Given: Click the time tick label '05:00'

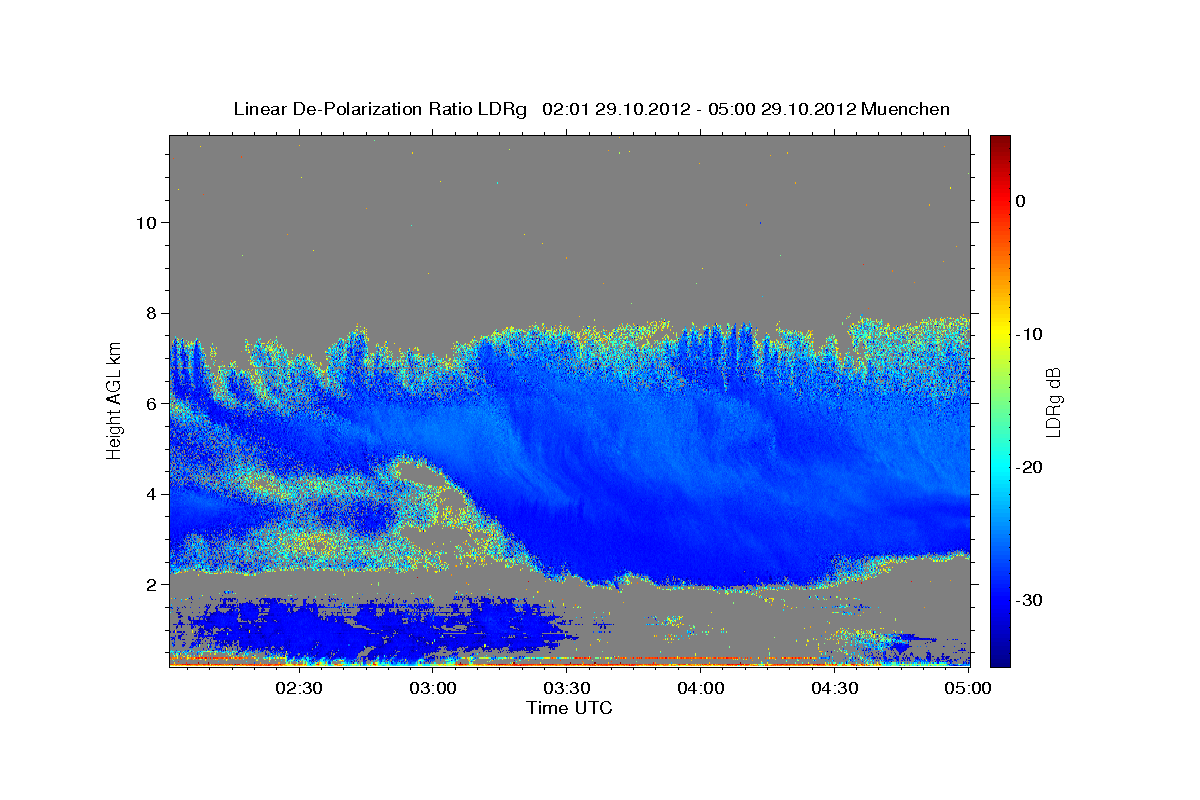Looking at the screenshot, I should point(967,689).
